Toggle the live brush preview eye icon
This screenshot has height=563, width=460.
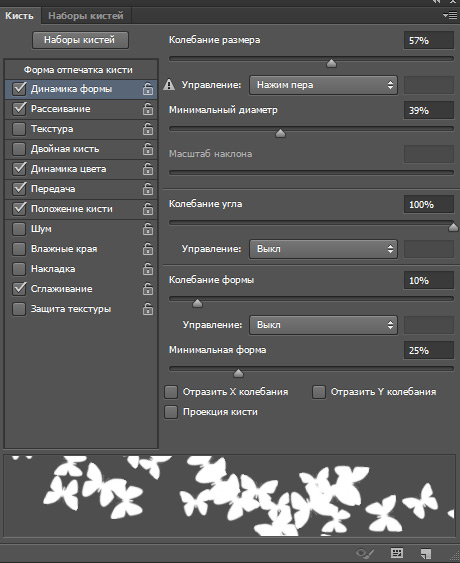(365, 553)
